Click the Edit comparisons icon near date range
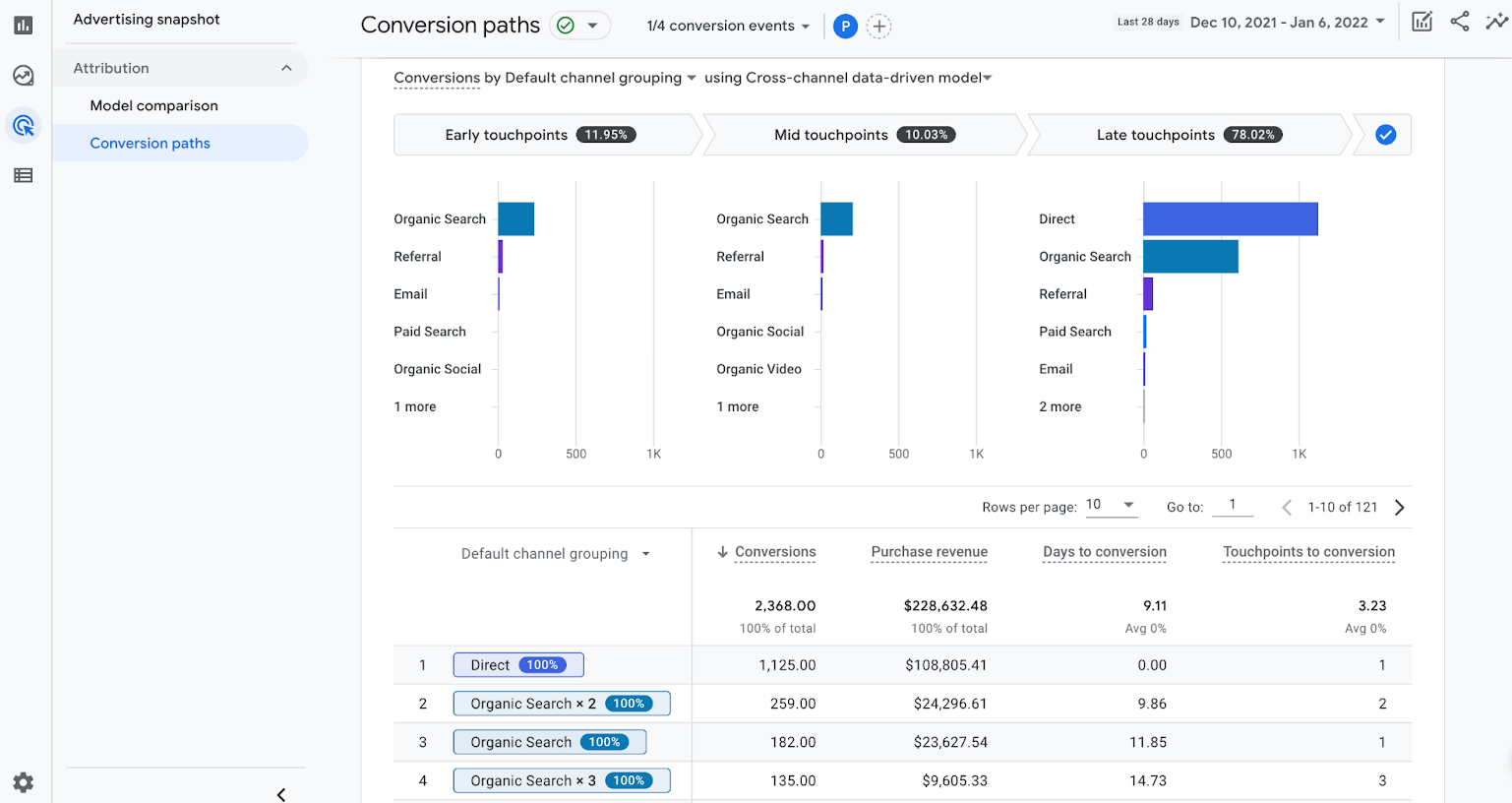This screenshot has height=803, width=1512. [x=1421, y=21]
